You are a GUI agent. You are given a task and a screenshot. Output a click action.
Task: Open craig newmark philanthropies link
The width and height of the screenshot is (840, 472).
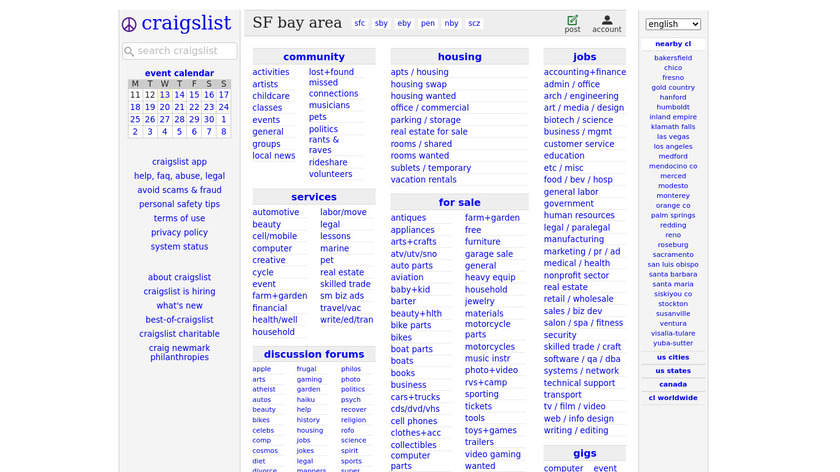(179, 353)
